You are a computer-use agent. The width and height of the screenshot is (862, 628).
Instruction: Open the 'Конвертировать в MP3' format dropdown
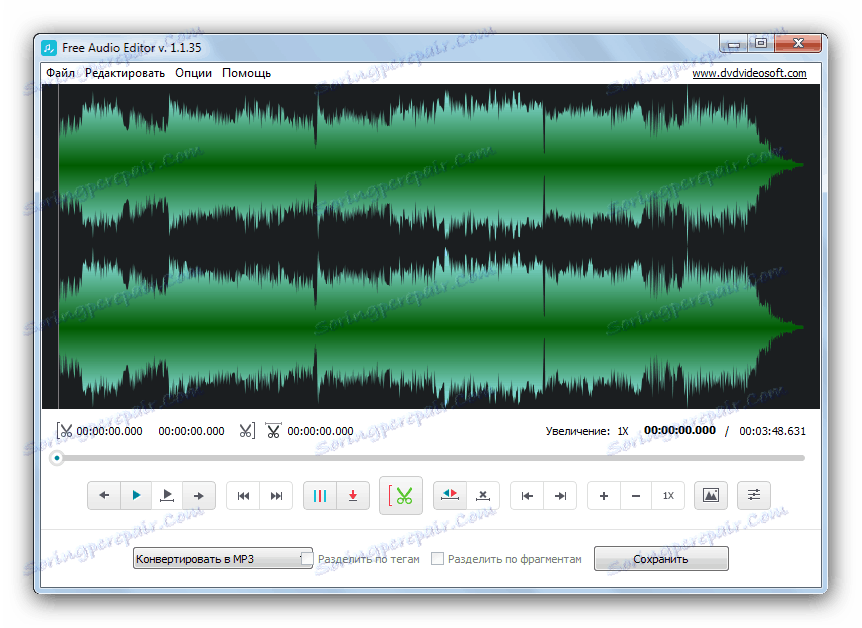(223, 559)
